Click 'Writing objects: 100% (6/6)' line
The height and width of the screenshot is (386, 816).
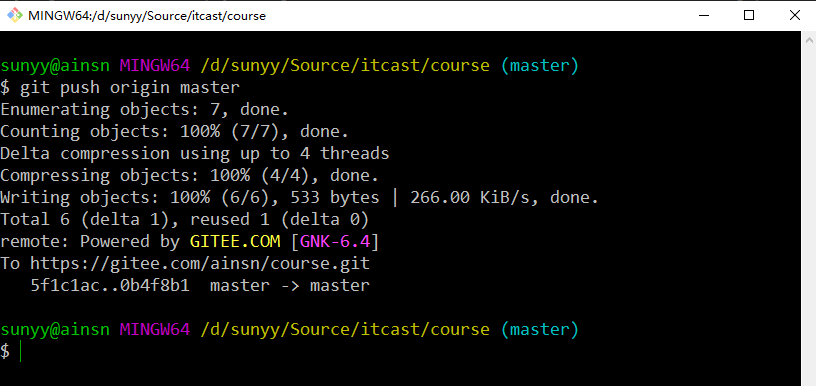point(299,198)
